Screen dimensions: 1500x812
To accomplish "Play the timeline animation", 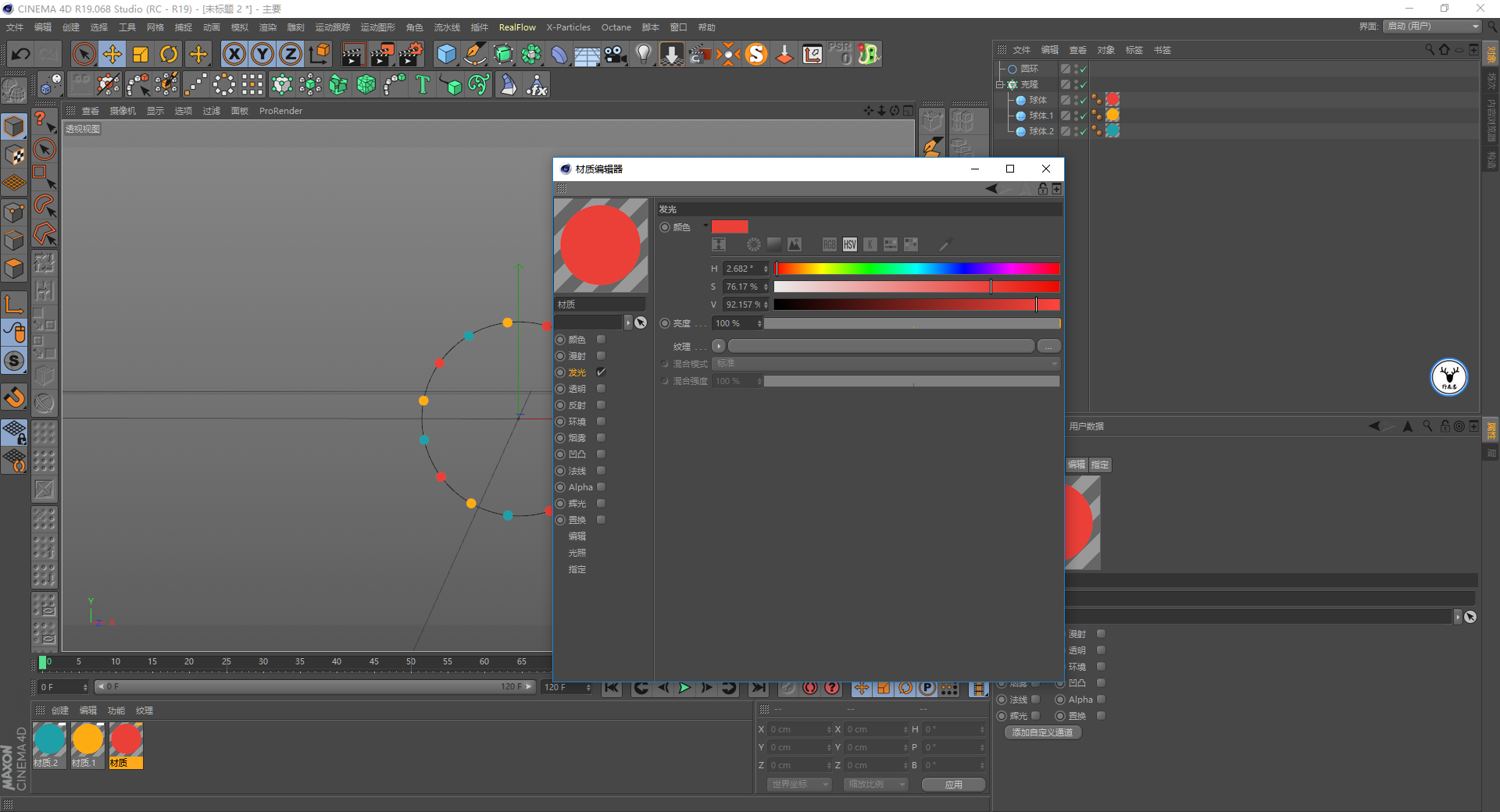I will click(x=684, y=688).
